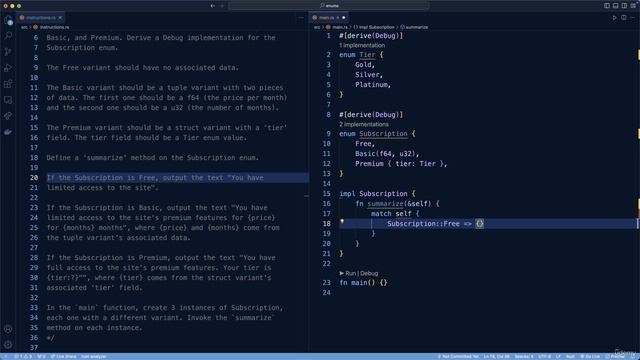This screenshot has height=360, width=640.
Task: Open the Extensions view
Action: [x=8, y=84]
